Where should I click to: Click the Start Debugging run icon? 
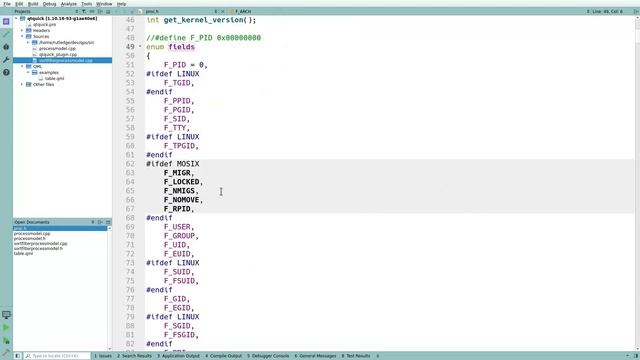(6, 340)
